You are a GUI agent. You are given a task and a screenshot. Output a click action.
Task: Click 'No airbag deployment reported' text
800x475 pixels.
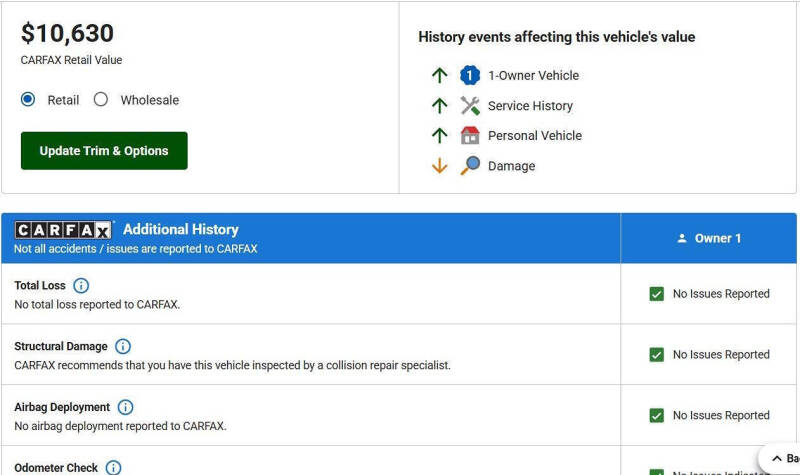click(120, 426)
